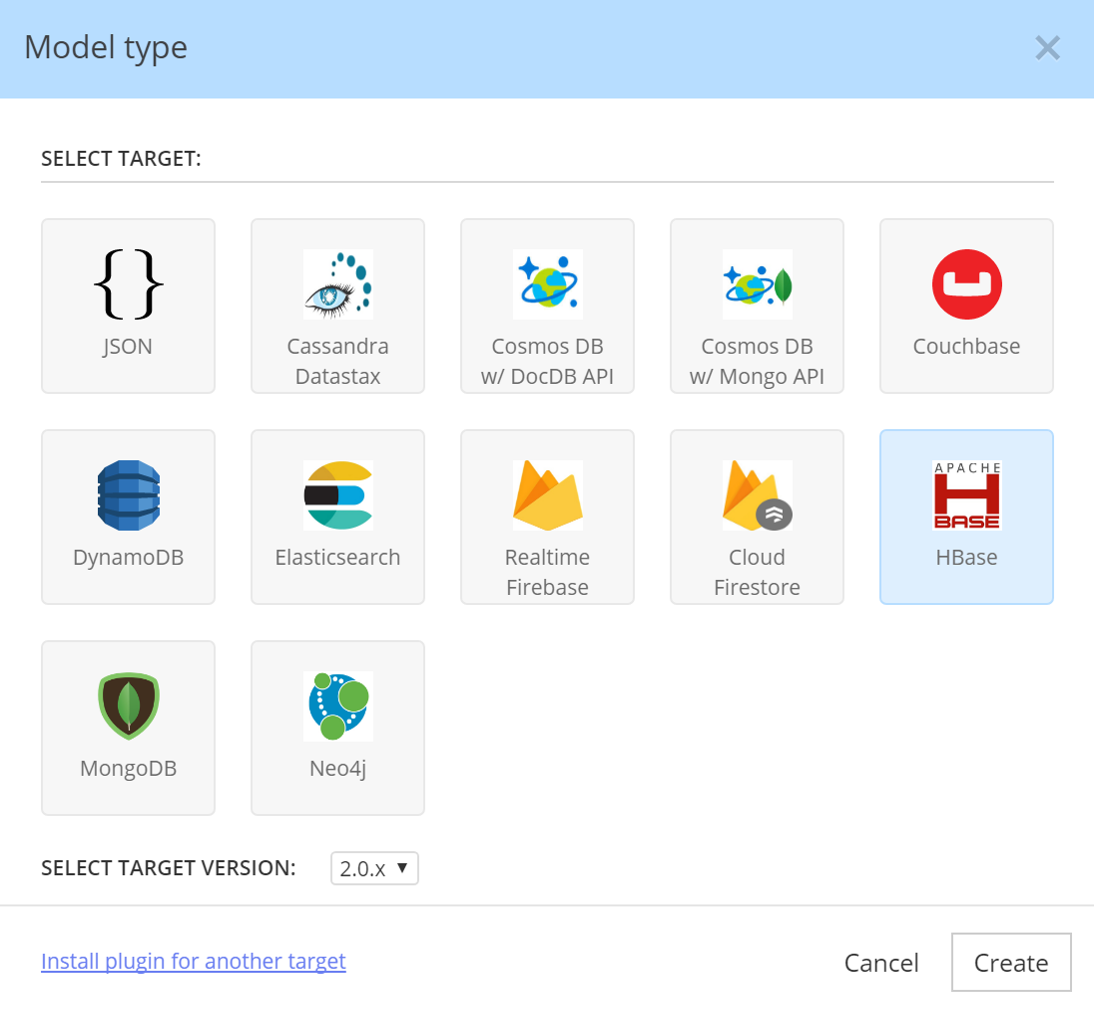This screenshot has width=1094, height=1018.
Task: Choose the Cassandra Datastax eye icon
Action: point(338,285)
